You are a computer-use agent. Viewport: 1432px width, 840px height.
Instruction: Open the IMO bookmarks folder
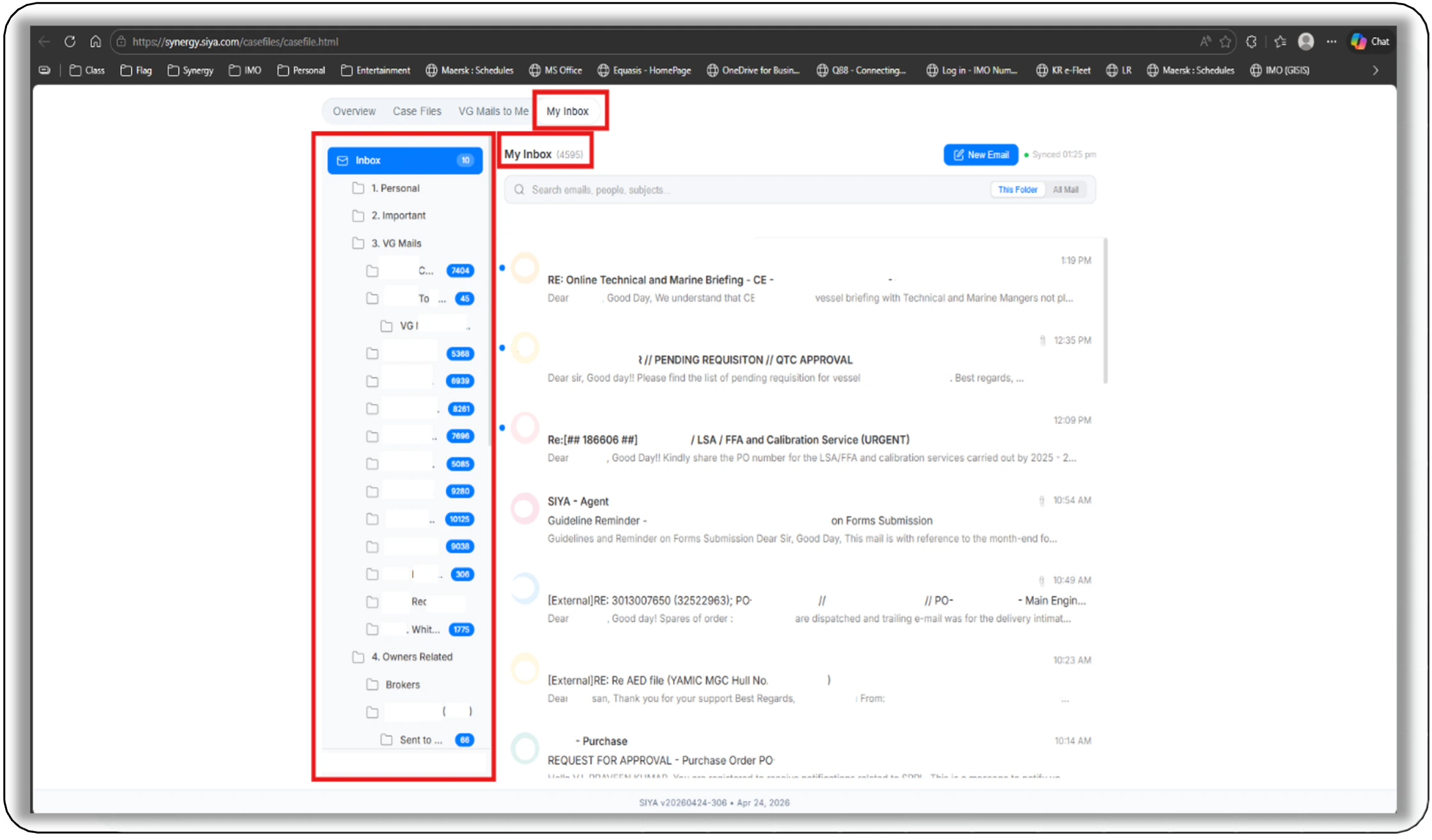click(x=245, y=70)
